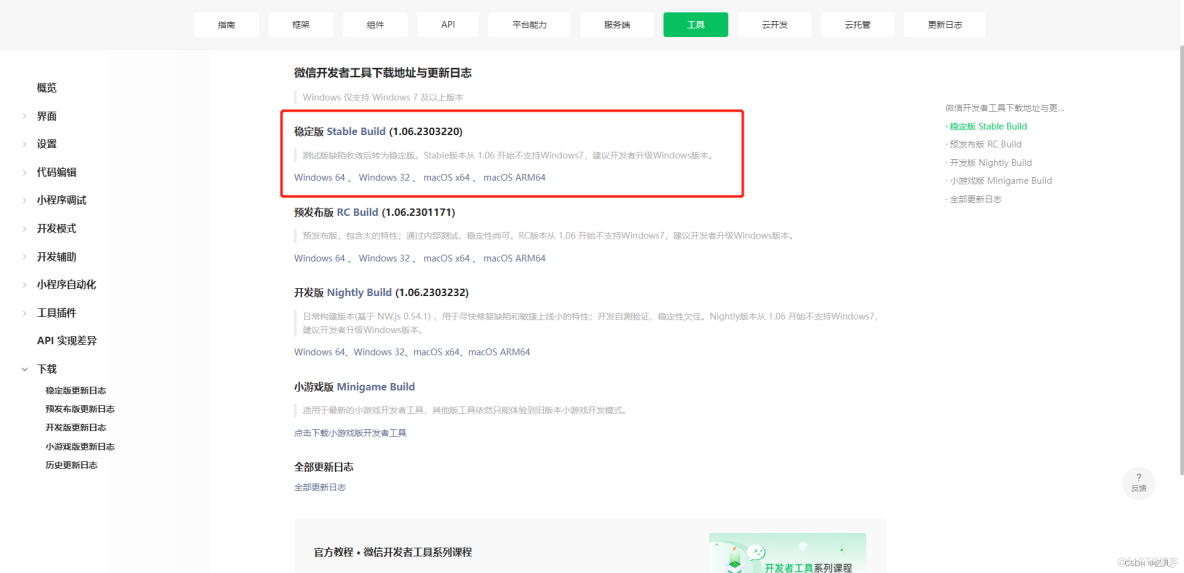Click the Minigame Build heading link
Screen dimensions: 1184x573
pyautogui.click(x=376, y=387)
